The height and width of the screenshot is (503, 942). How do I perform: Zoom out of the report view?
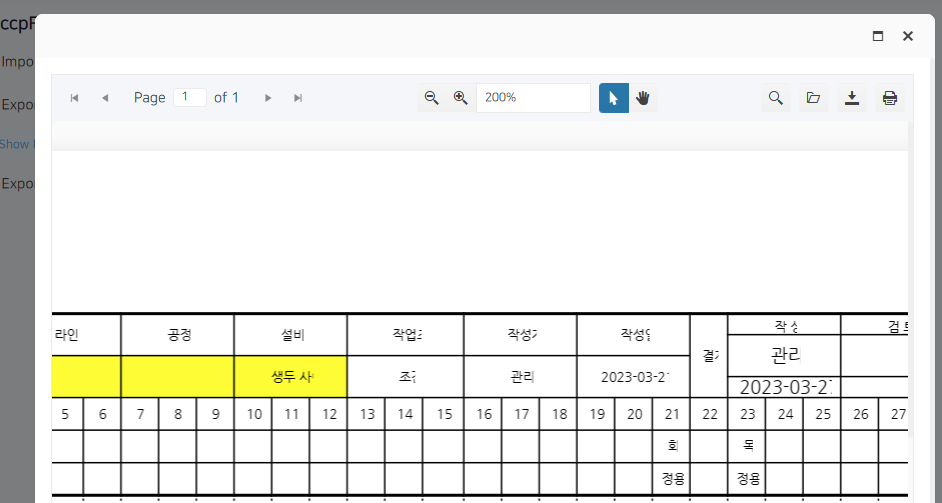point(431,98)
